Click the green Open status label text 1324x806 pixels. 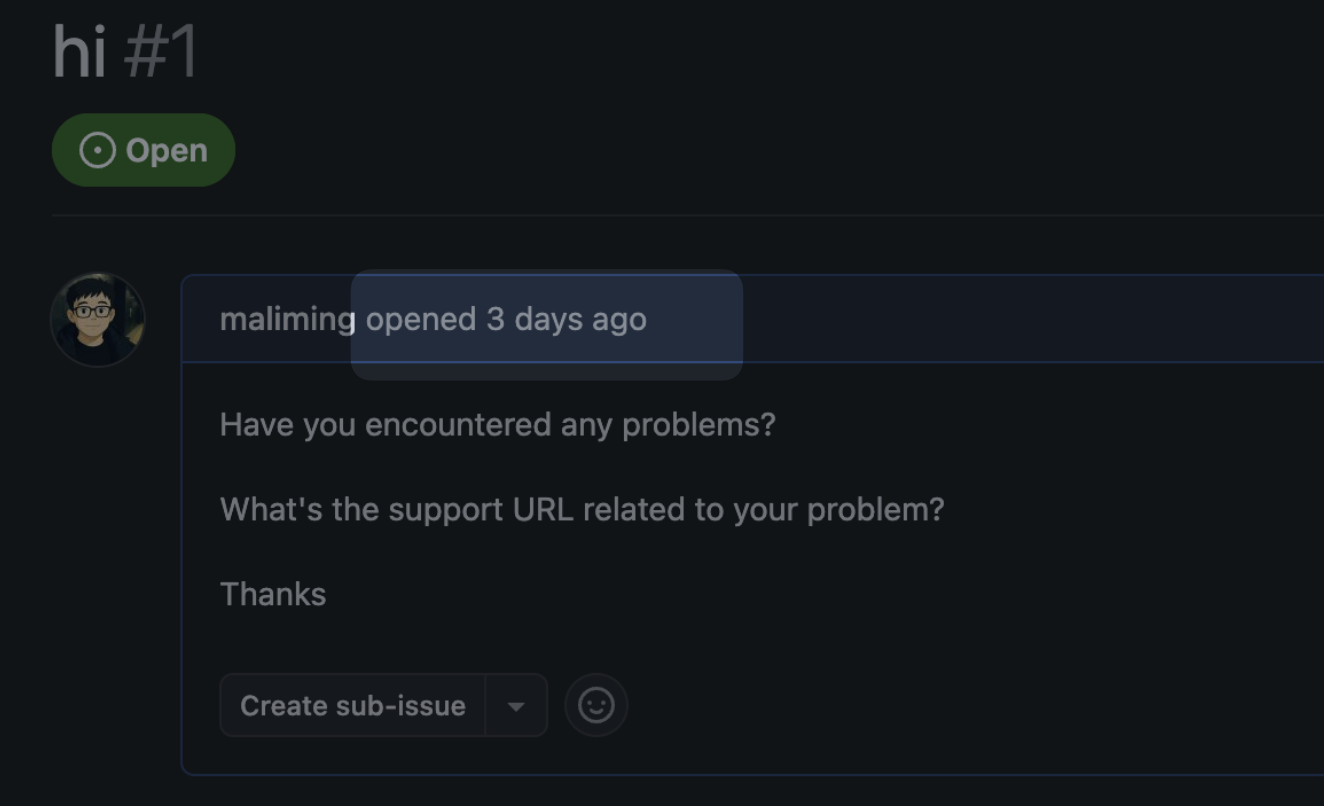pos(166,151)
